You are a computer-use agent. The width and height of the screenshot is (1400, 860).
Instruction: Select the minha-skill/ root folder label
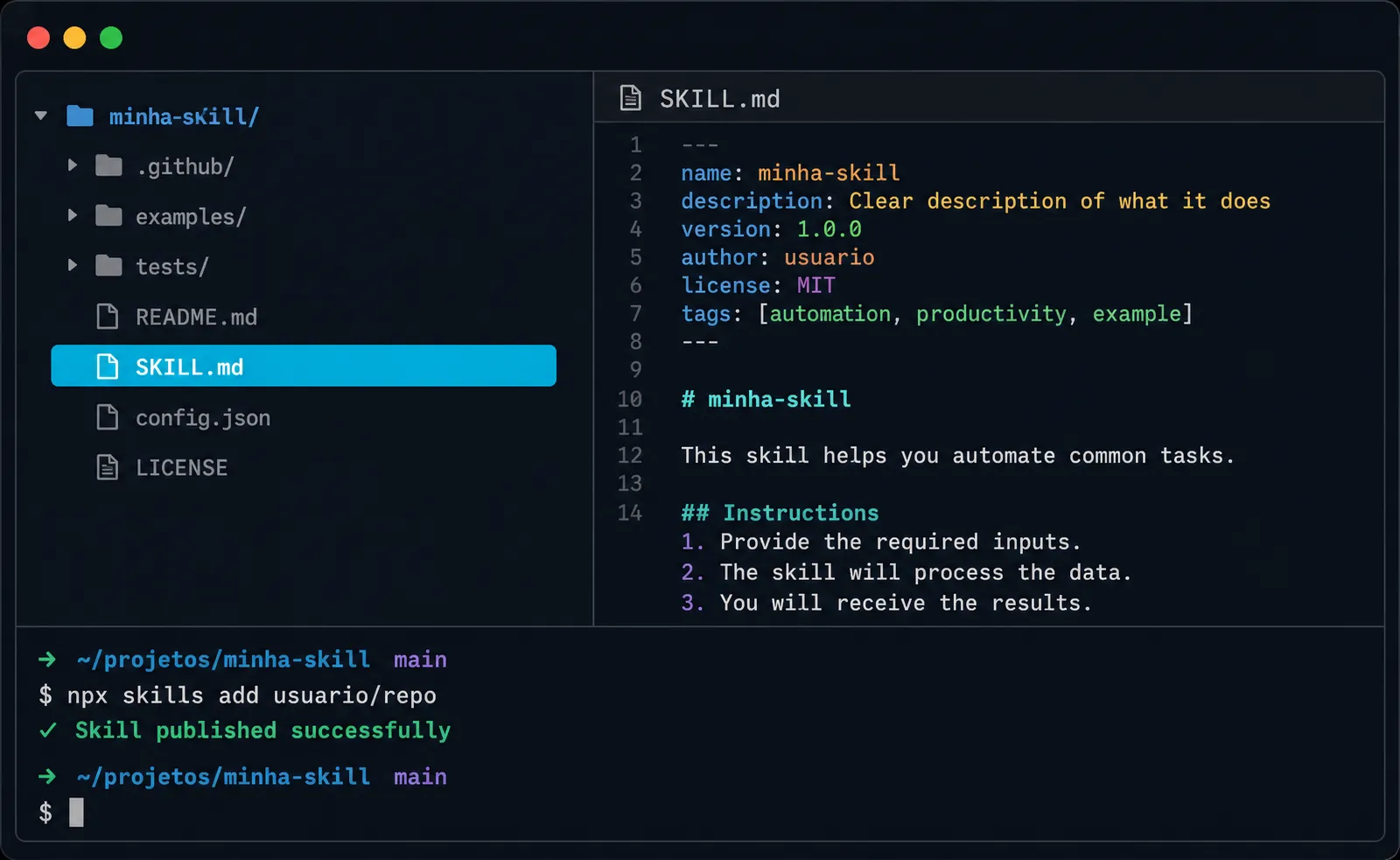(x=184, y=116)
